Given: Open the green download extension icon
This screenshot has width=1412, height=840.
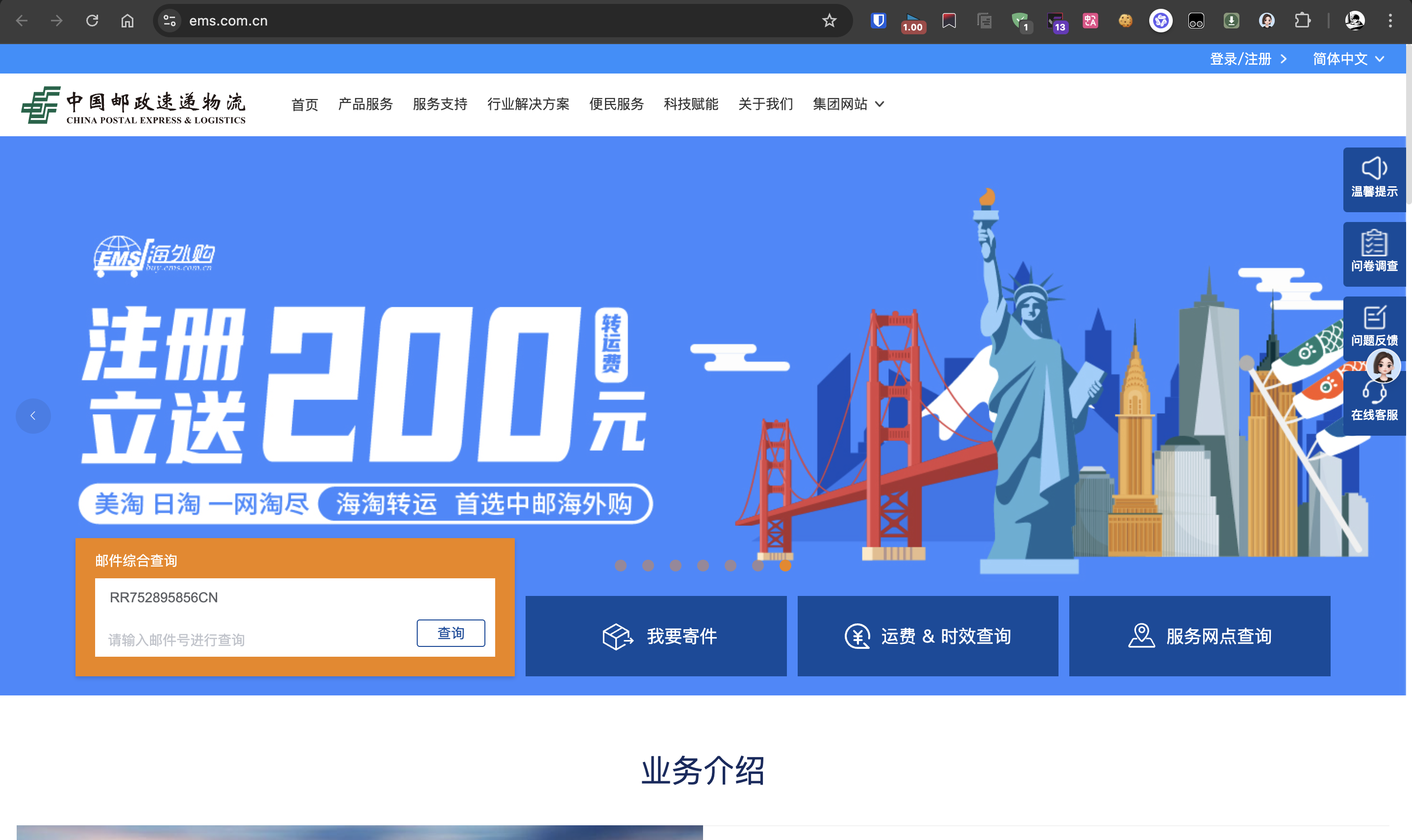Looking at the screenshot, I should pyautogui.click(x=1232, y=21).
